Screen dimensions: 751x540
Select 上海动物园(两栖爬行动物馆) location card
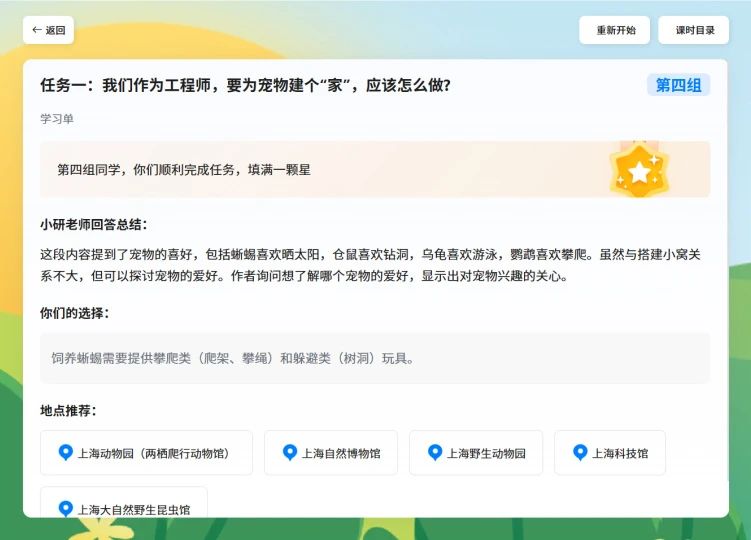pyautogui.click(x=146, y=453)
